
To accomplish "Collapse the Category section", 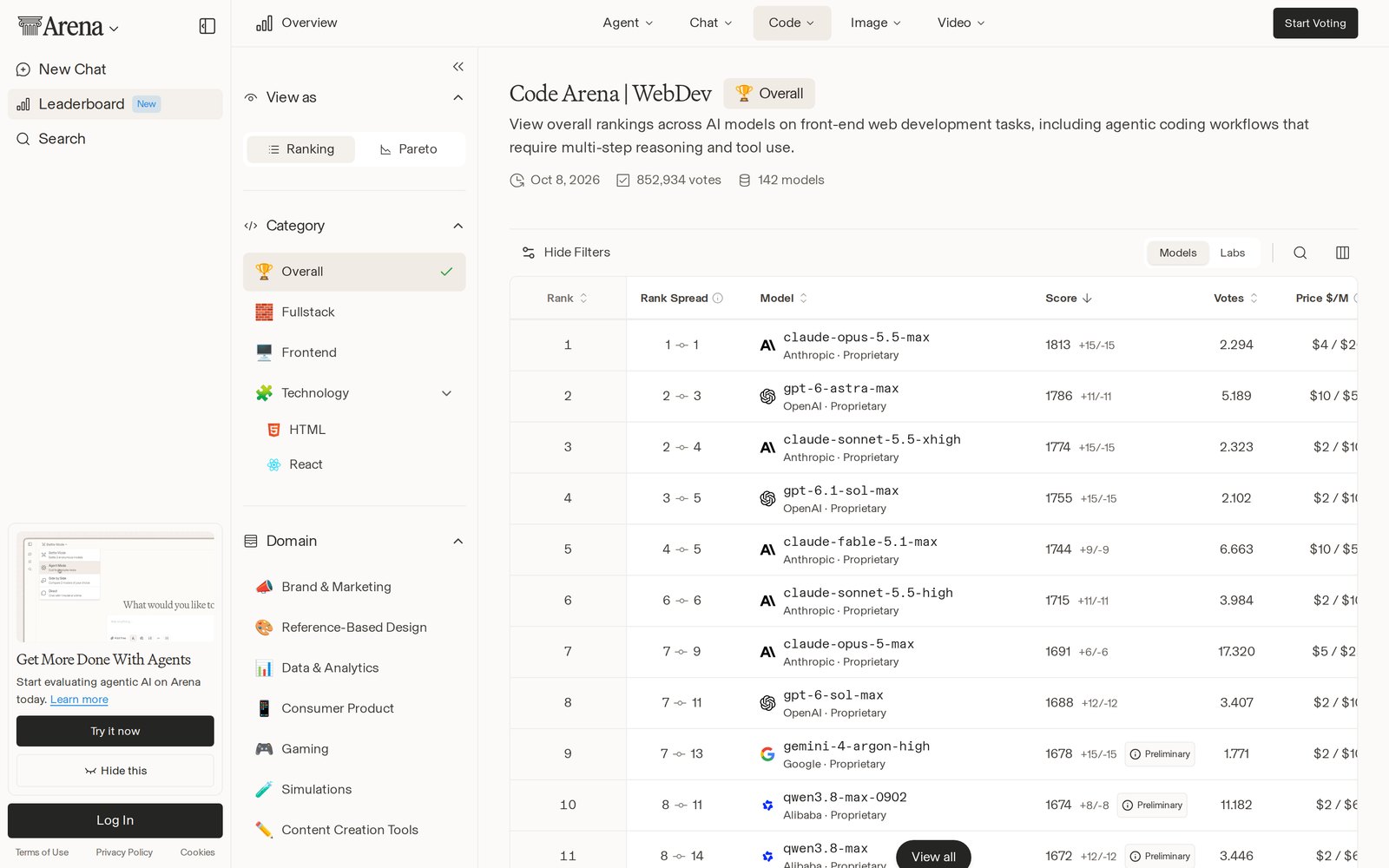I will coord(458,226).
